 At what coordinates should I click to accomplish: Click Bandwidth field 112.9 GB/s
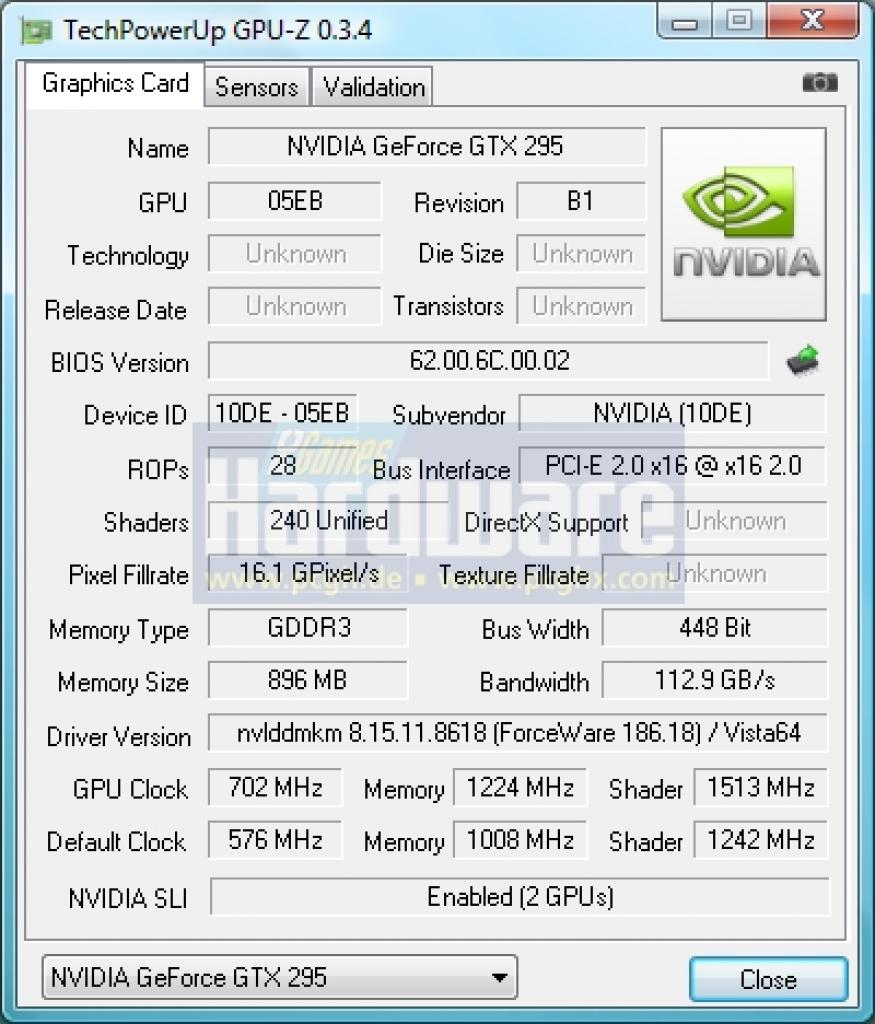714,680
